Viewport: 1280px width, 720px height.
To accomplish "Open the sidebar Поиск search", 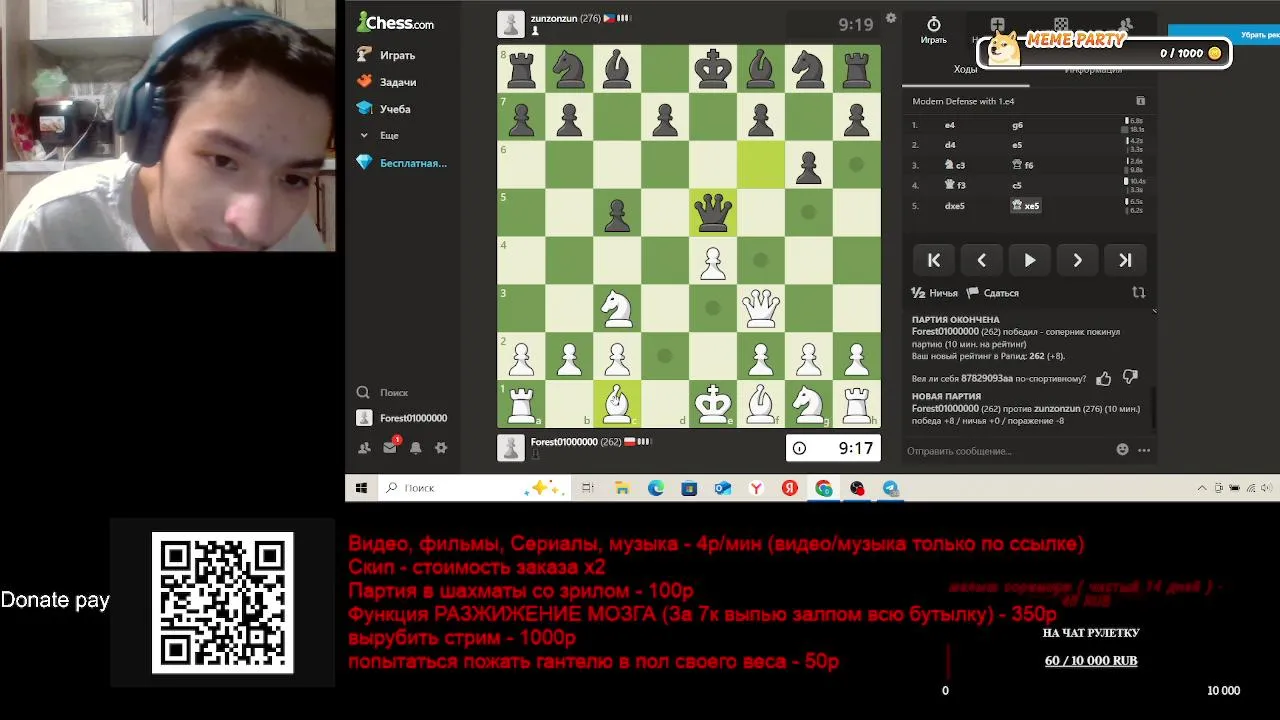I will (x=383, y=393).
